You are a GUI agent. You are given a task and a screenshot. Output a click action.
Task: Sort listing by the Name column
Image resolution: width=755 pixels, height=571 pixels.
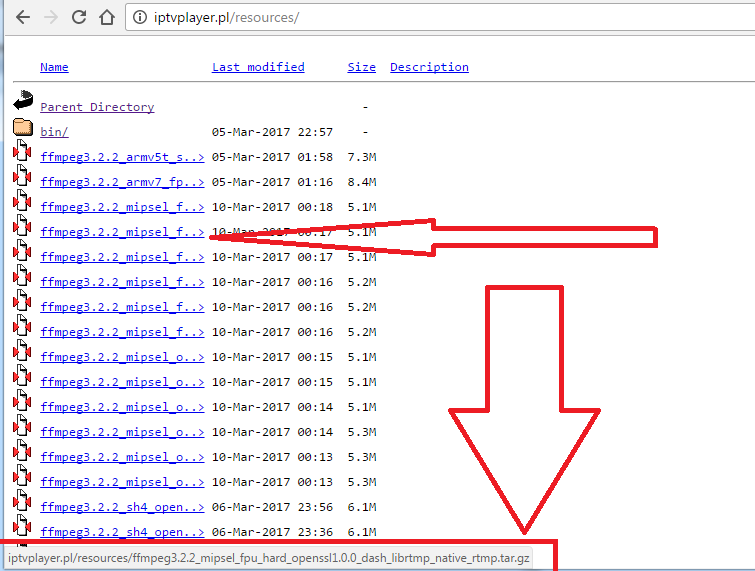[x=54, y=67]
